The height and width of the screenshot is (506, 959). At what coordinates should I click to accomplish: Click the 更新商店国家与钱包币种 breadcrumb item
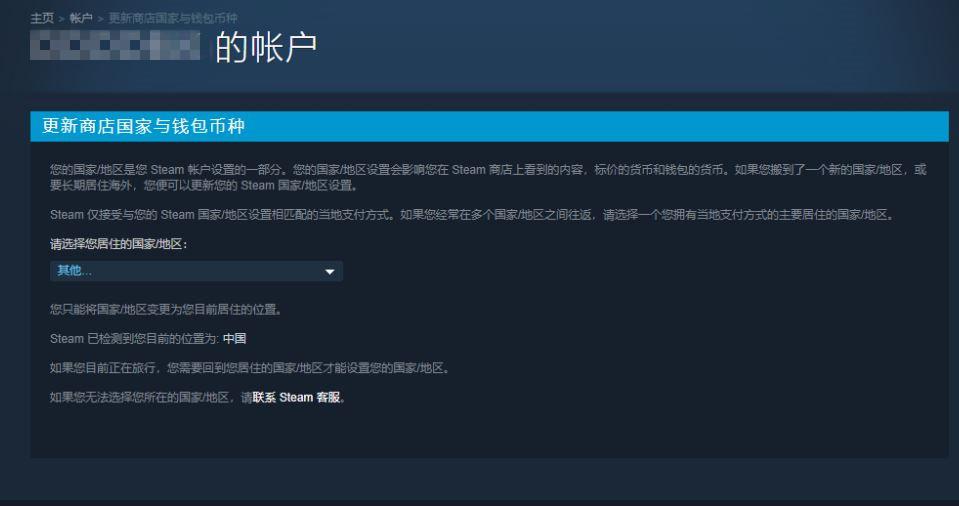[x=171, y=19]
